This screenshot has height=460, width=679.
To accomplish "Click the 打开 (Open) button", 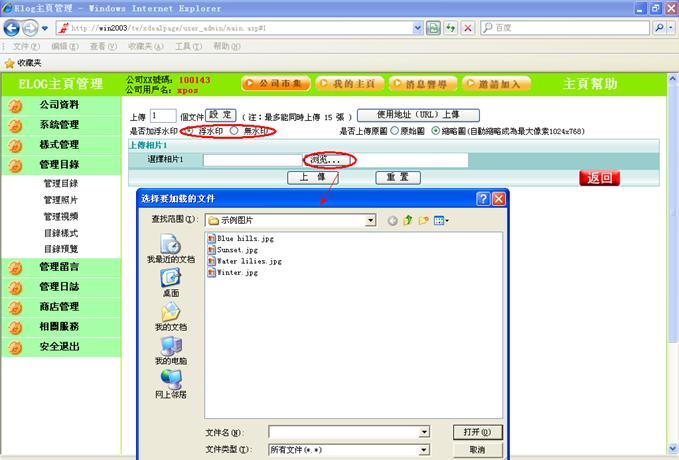I will point(477,432).
